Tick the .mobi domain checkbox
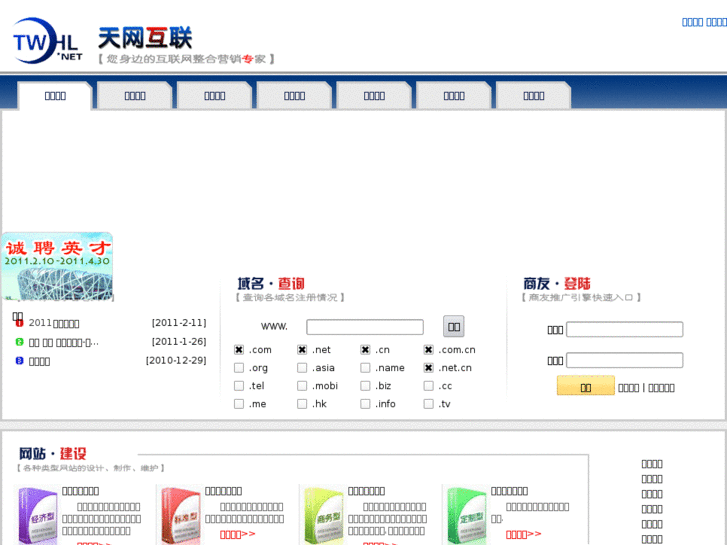Image resolution: width=727 pixels, height=545 pixels. (x=302, y=386)
